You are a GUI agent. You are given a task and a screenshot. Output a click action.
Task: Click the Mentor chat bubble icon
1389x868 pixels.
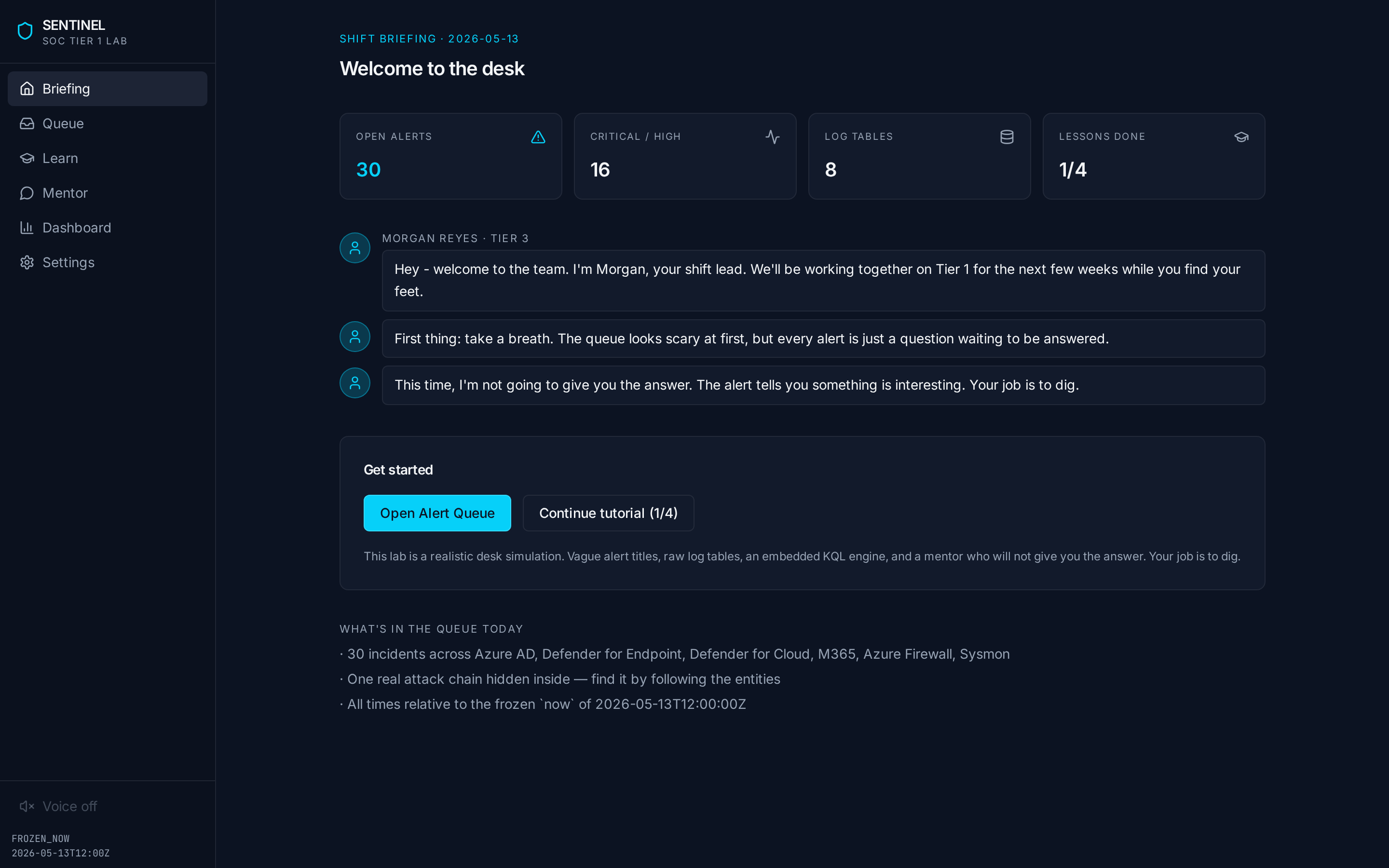click(x=27, y=193)
